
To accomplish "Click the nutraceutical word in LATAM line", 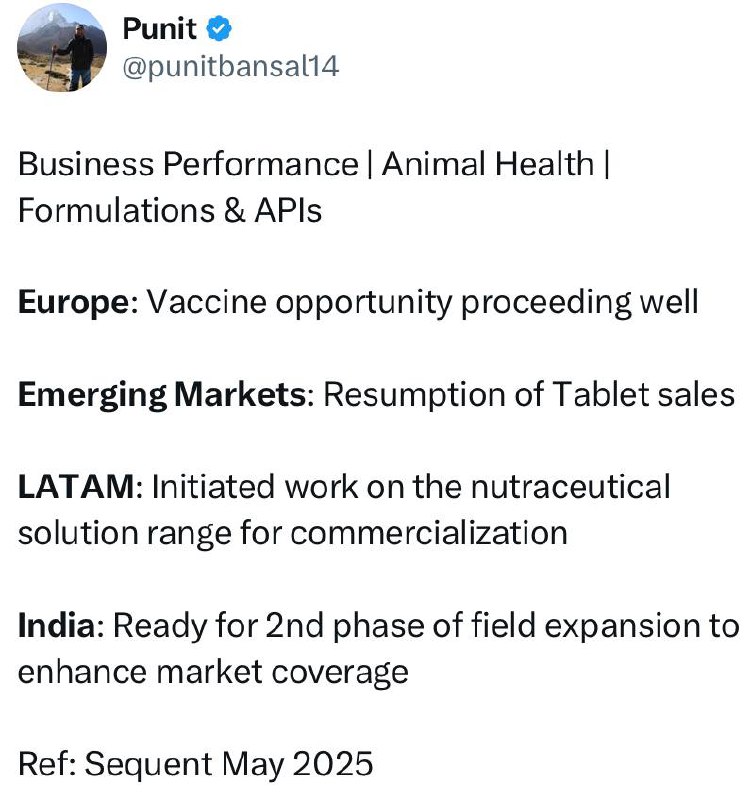I will click(x=570, y=487).
